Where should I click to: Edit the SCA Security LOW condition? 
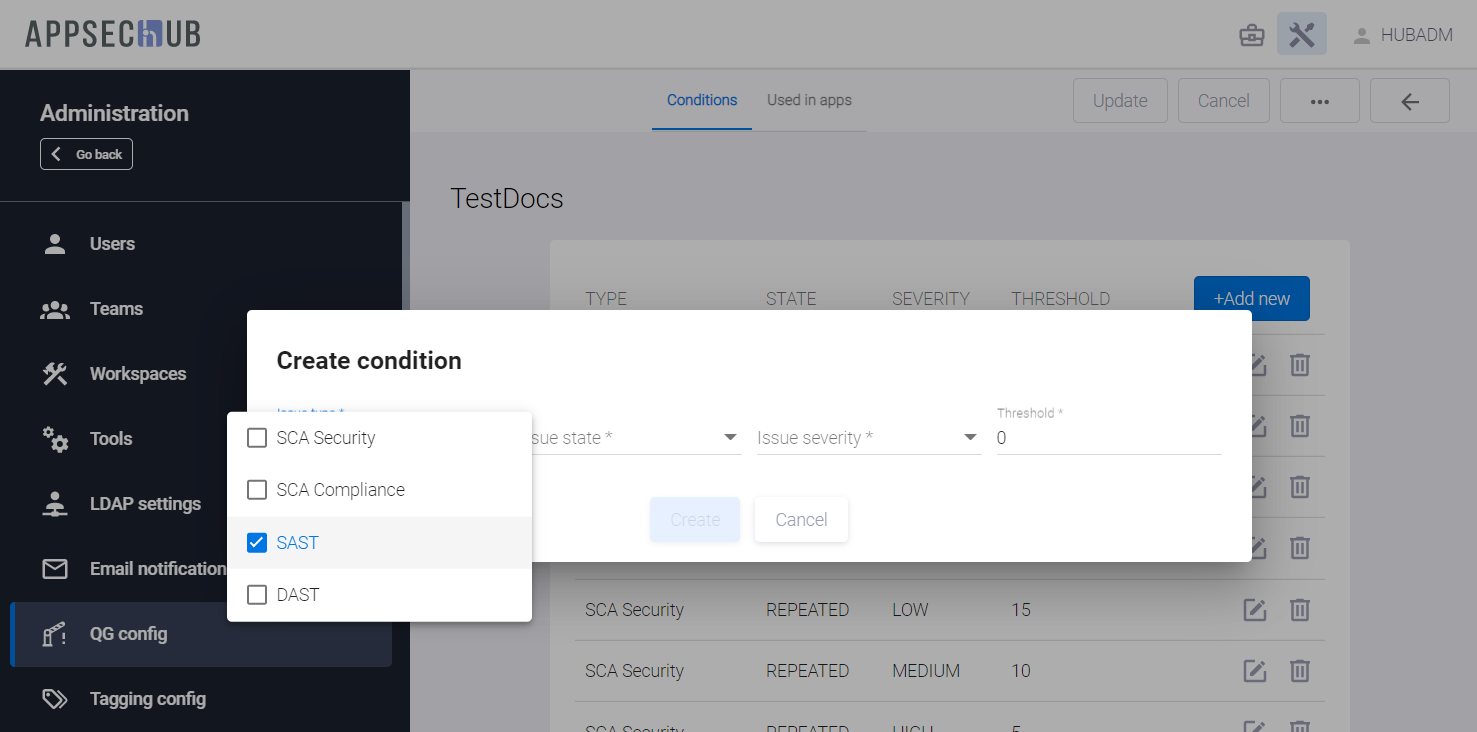[x=1255, y=610]
